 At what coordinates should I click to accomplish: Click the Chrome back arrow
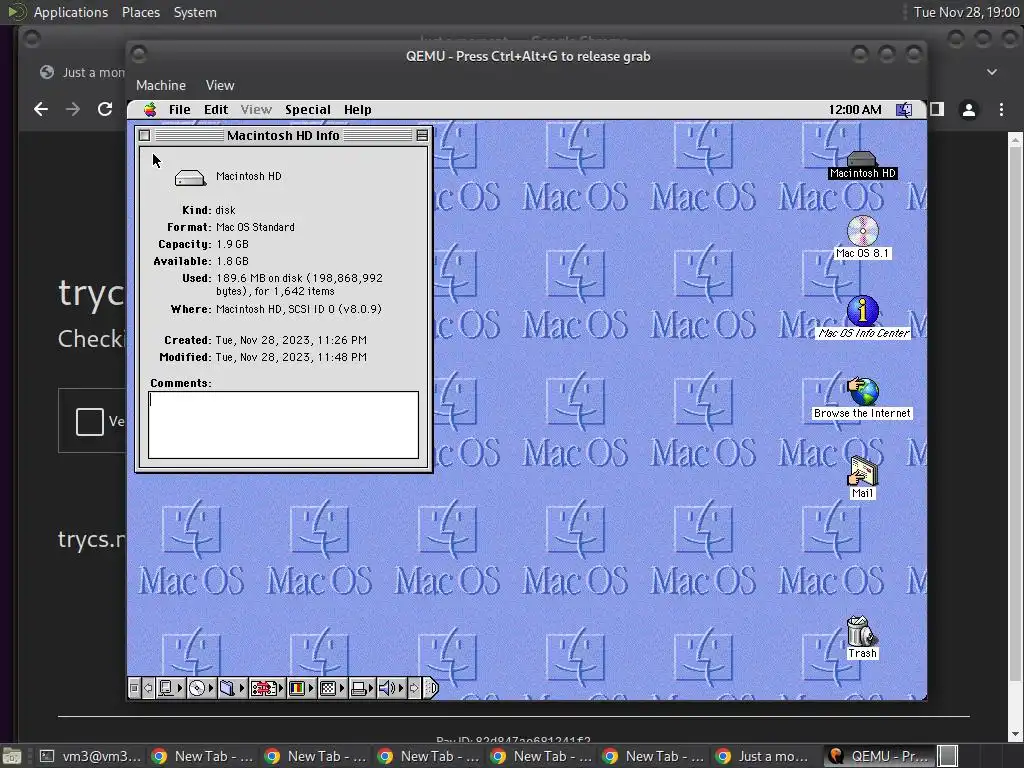(41, 109)
